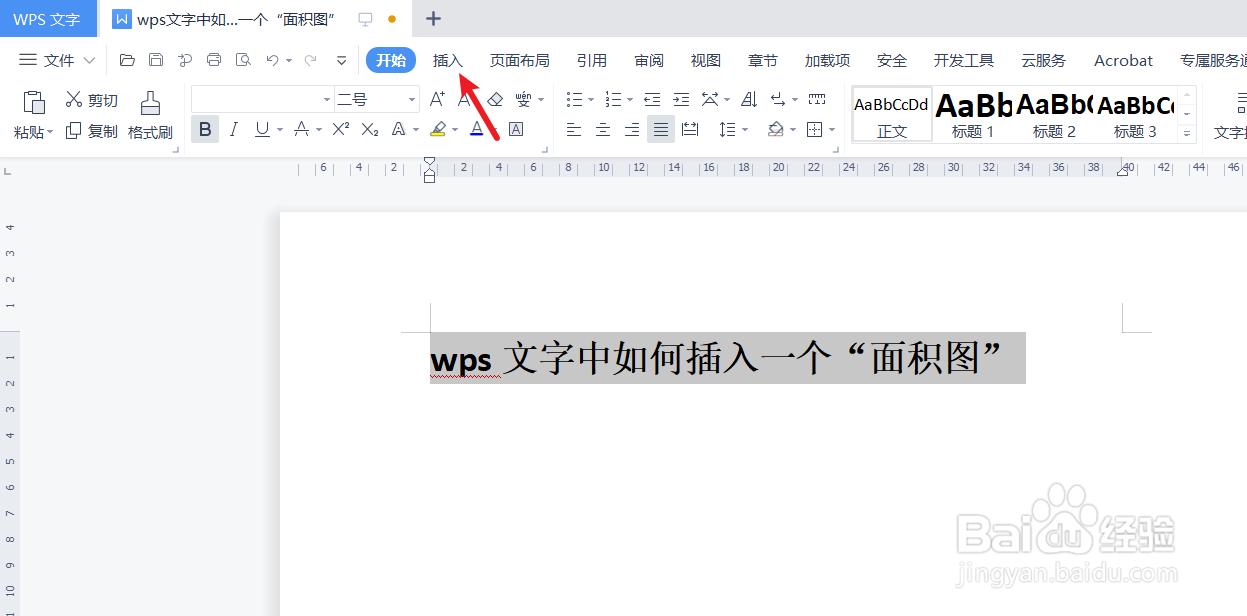Open the font size 二号 dropdown

click(412, 99)
